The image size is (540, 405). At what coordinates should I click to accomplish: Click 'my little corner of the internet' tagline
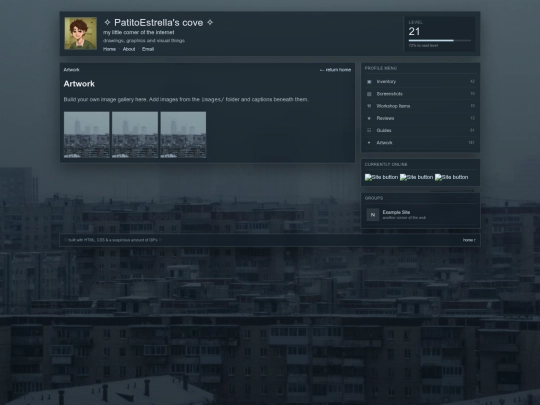pos(138,32)
